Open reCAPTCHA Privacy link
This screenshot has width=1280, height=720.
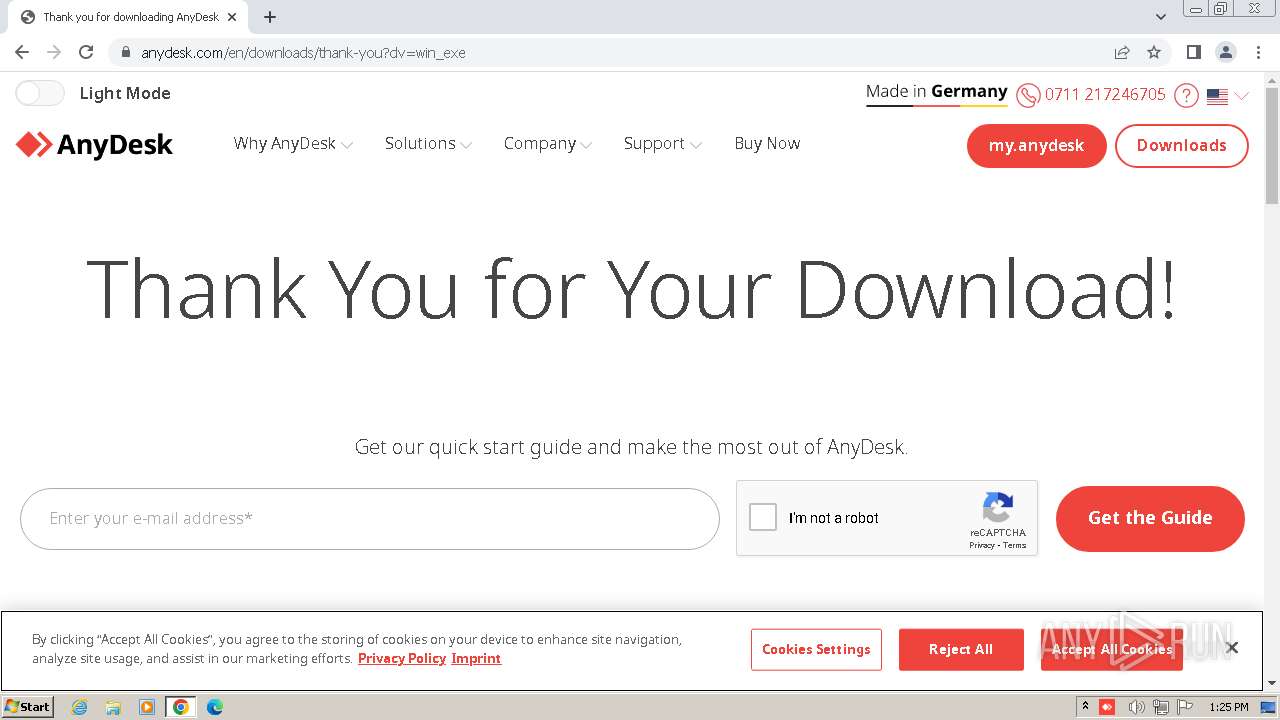pos(981,545)
